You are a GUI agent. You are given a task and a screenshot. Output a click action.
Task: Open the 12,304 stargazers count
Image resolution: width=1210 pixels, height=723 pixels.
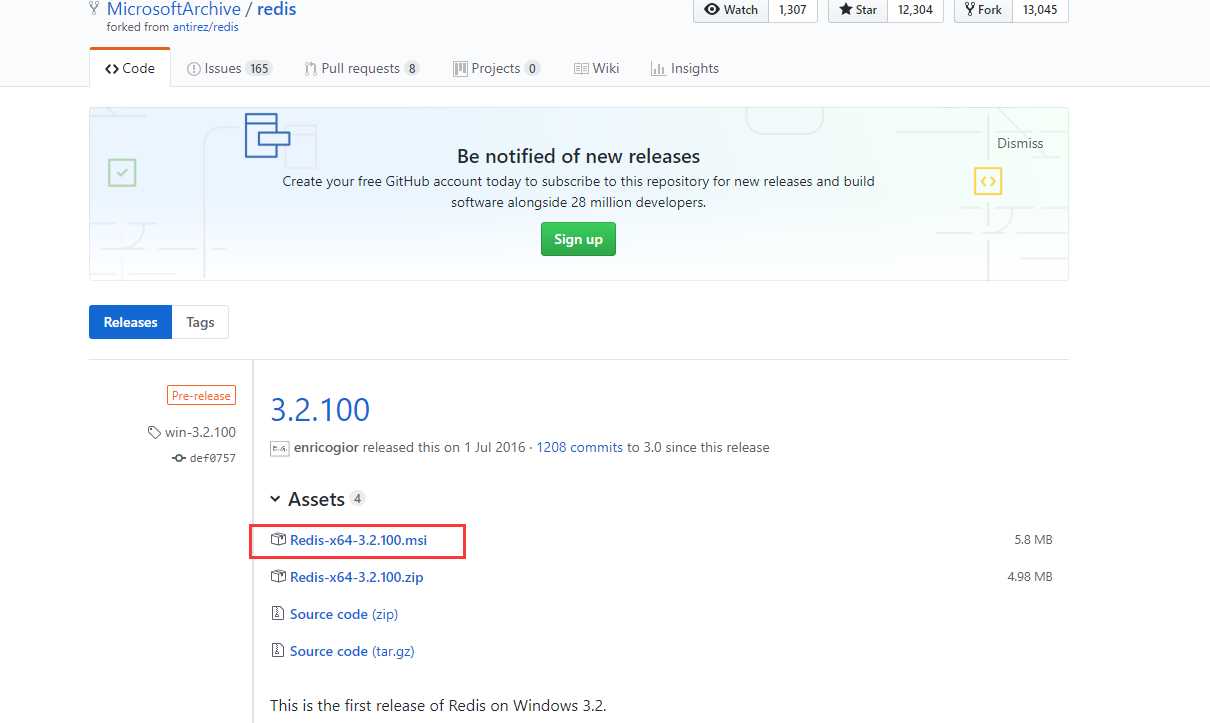click(915, 9)
